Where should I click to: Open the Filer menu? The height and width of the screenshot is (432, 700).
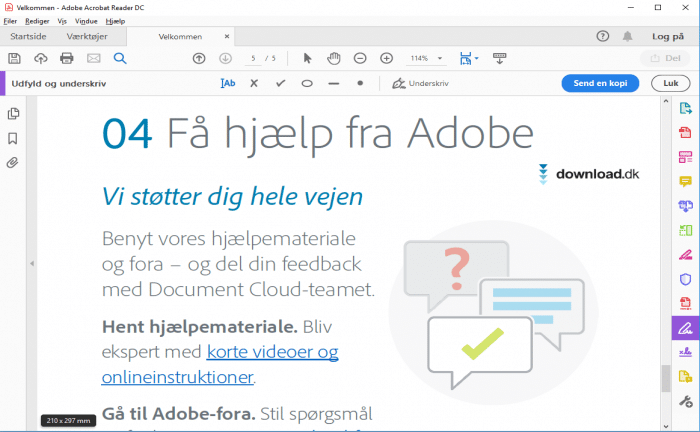click(x=10, y=21)
